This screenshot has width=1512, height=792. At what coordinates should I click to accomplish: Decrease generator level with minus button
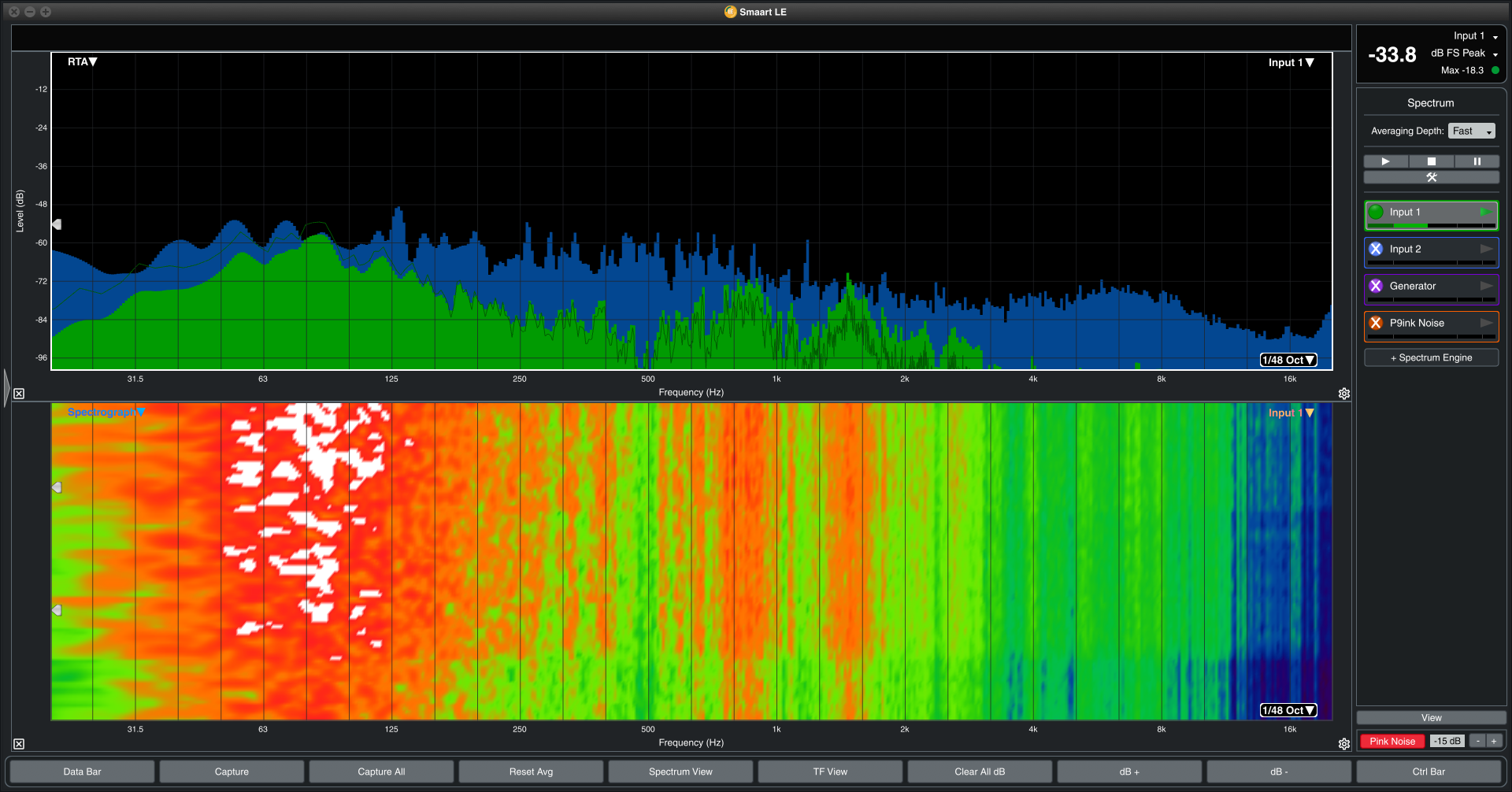(1478, 741)
